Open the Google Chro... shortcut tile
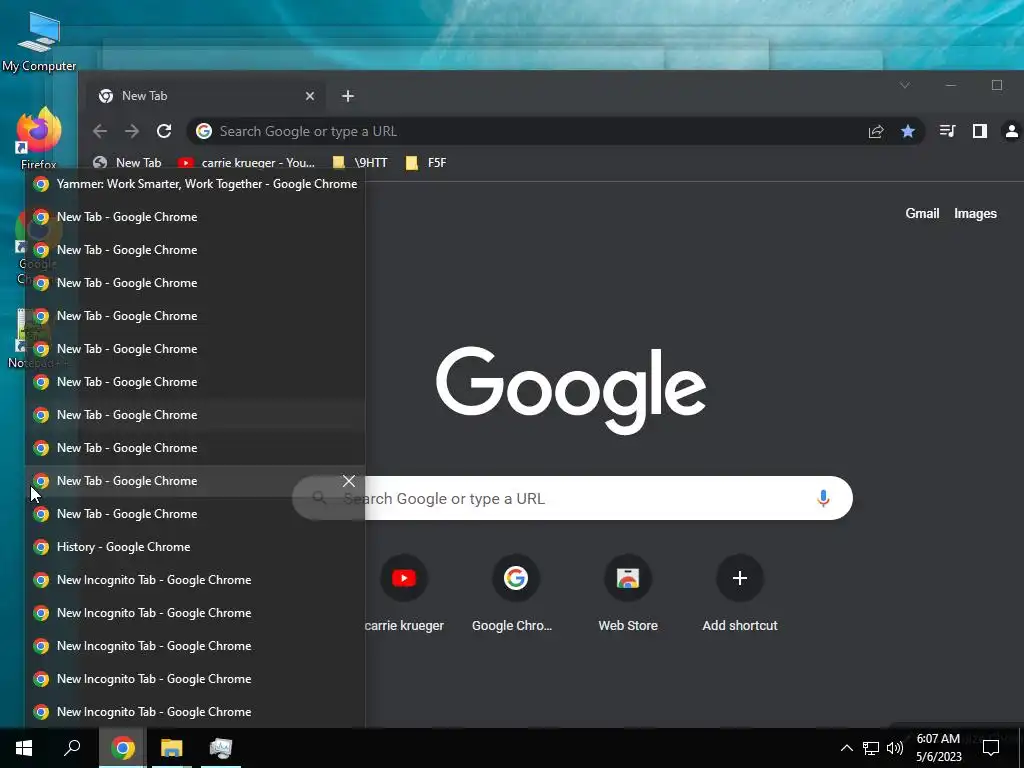This screenshot has height=768, width=1024. (515, 594)
